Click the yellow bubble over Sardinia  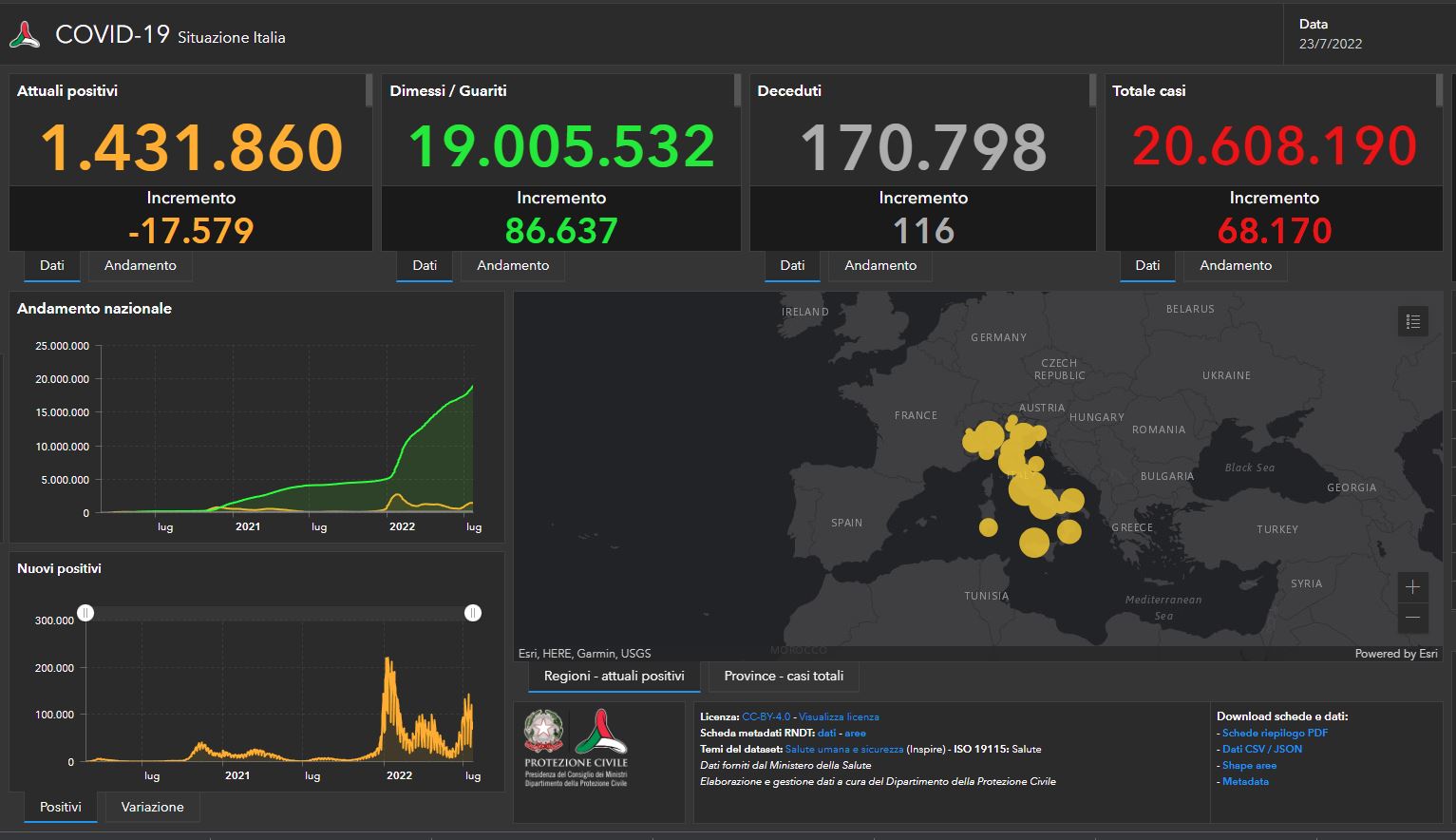click(x=988, y=526)
